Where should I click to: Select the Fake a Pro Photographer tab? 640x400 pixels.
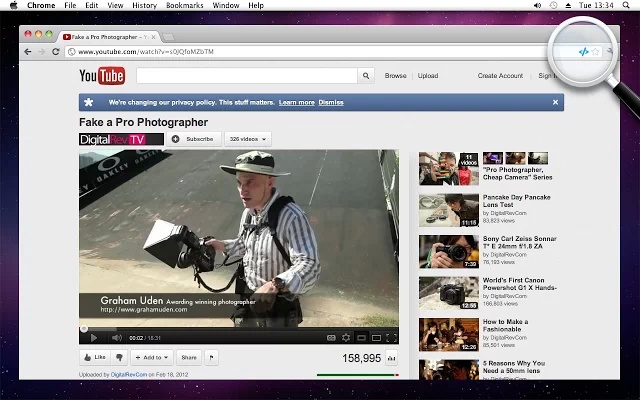pos(109,37)
